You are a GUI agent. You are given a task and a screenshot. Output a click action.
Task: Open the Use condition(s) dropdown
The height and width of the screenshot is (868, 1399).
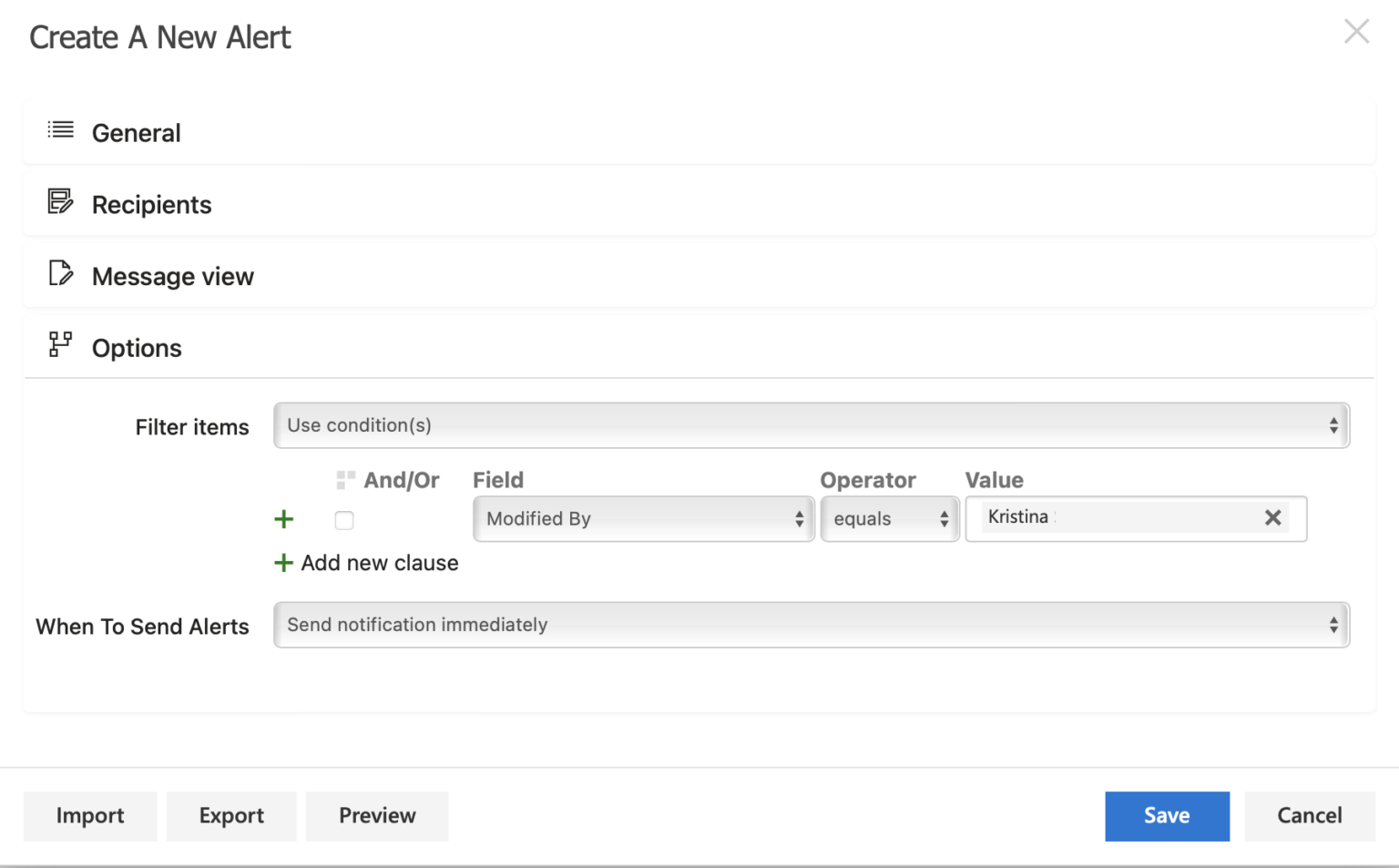811,425
